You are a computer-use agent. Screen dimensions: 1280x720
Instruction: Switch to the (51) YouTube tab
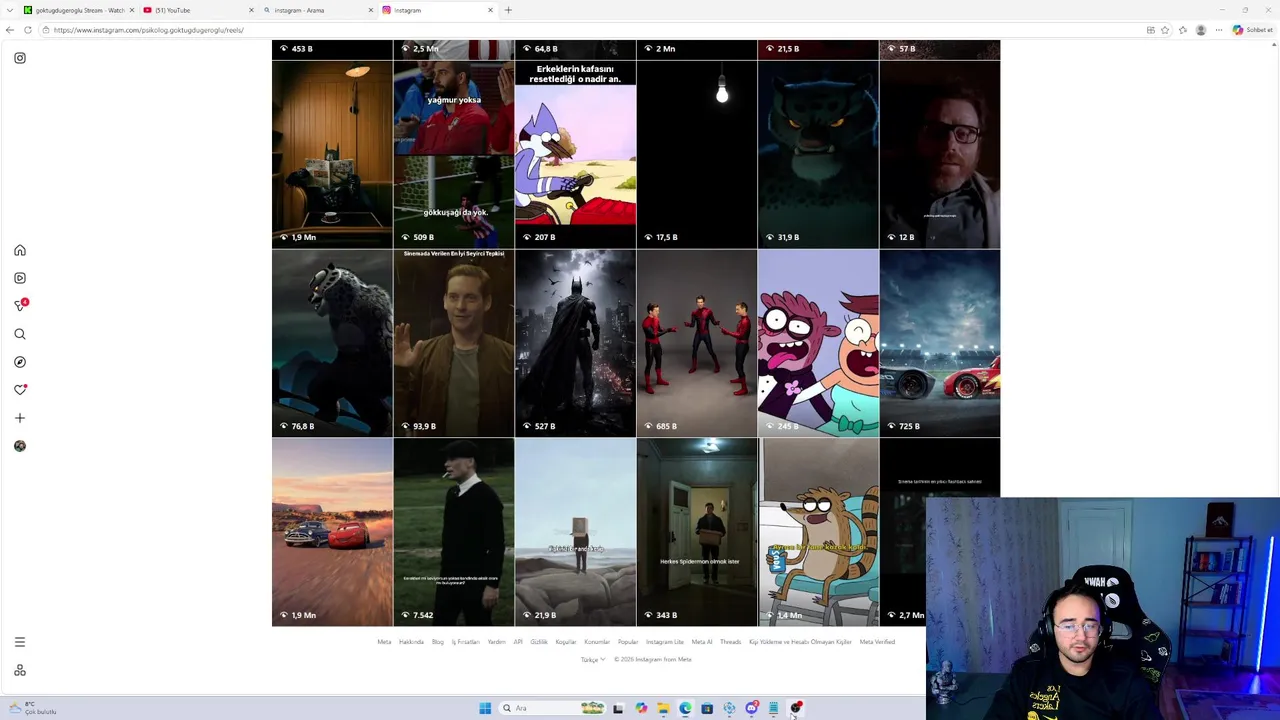click(x=198, y=10)
